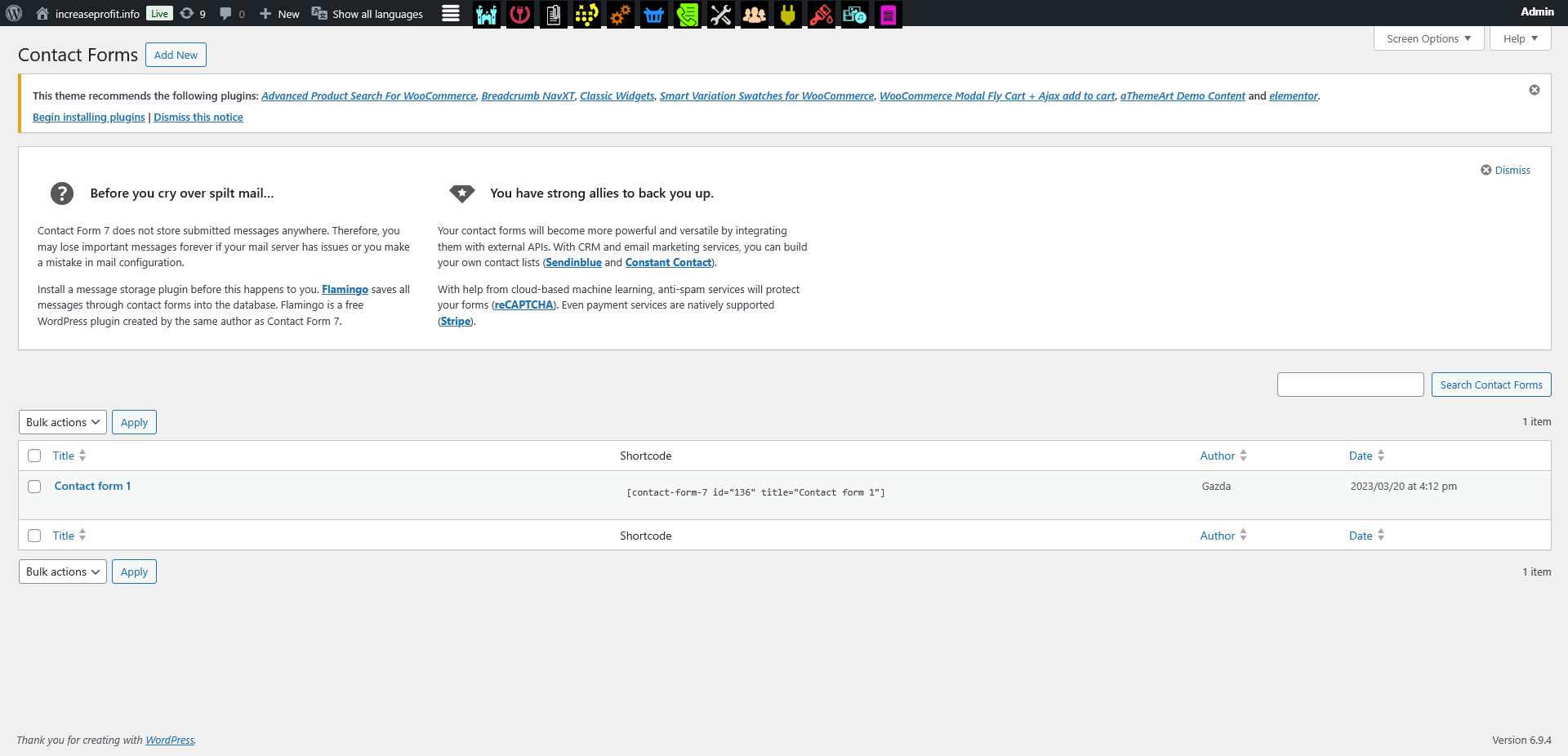Open Smart Variation Swatches for WooCommerce link
The height and width of the screenshot is (756, 1568).
[767, 96]
